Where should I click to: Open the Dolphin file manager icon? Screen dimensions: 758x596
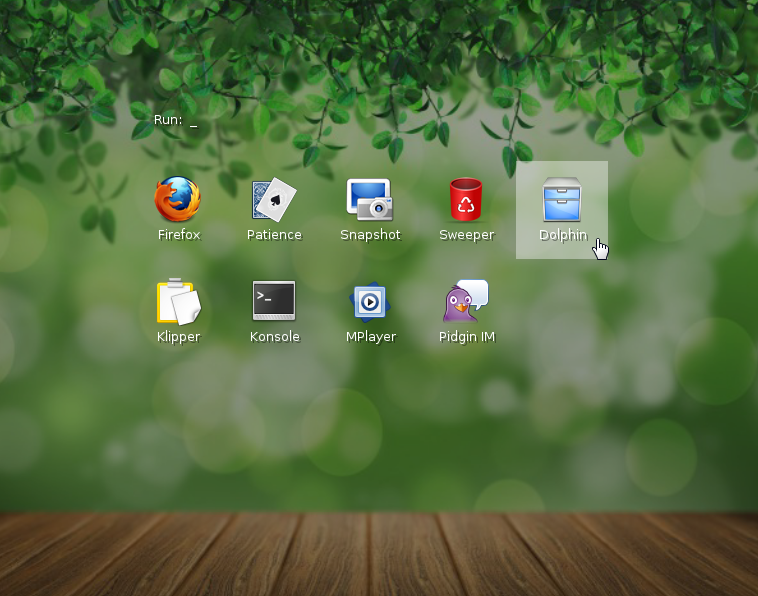tap(562, 199)
